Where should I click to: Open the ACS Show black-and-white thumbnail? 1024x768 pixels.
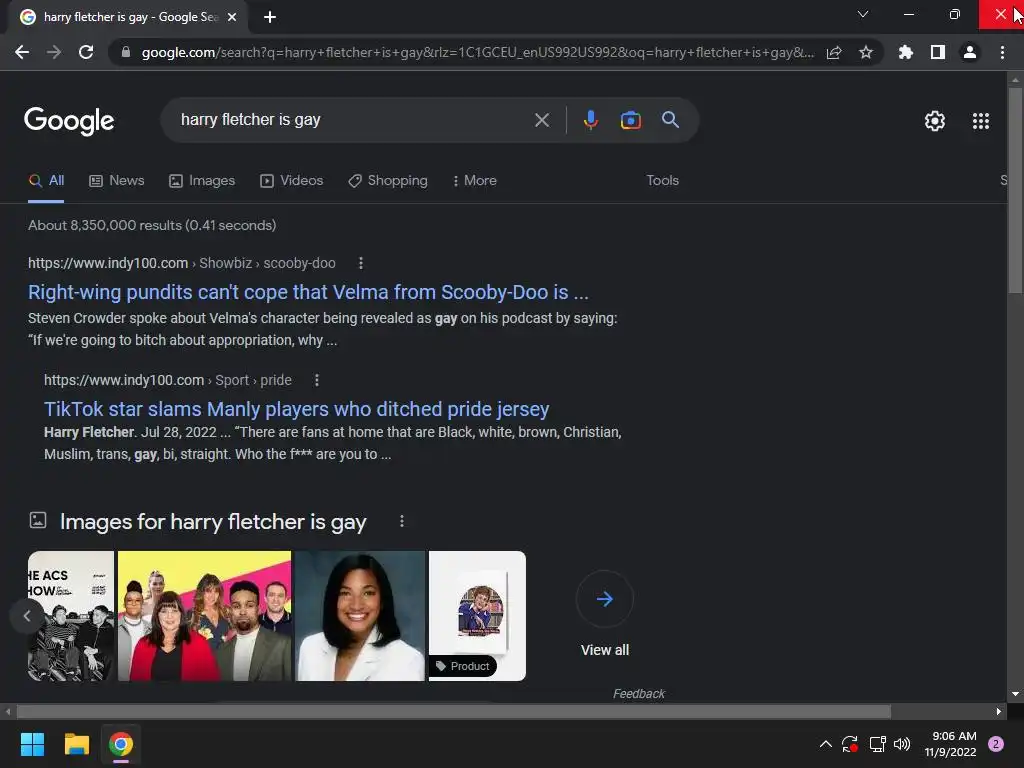point(71,616)
